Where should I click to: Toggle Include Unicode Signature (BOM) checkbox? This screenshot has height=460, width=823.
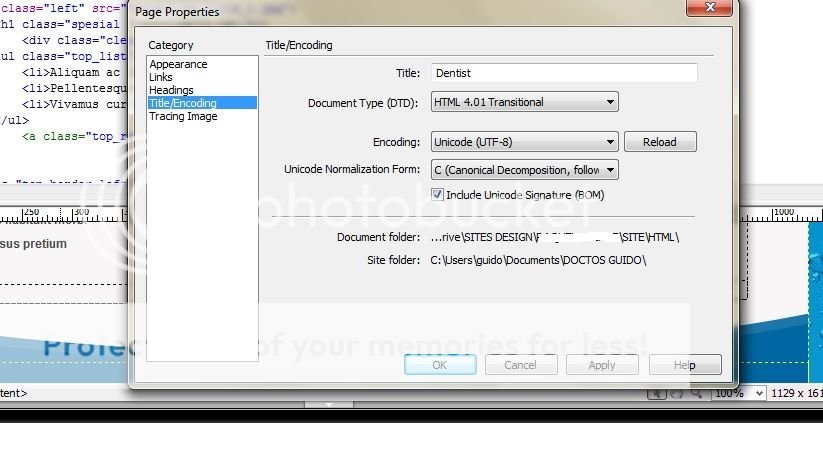pyautogui.click(x=437, y=195)
